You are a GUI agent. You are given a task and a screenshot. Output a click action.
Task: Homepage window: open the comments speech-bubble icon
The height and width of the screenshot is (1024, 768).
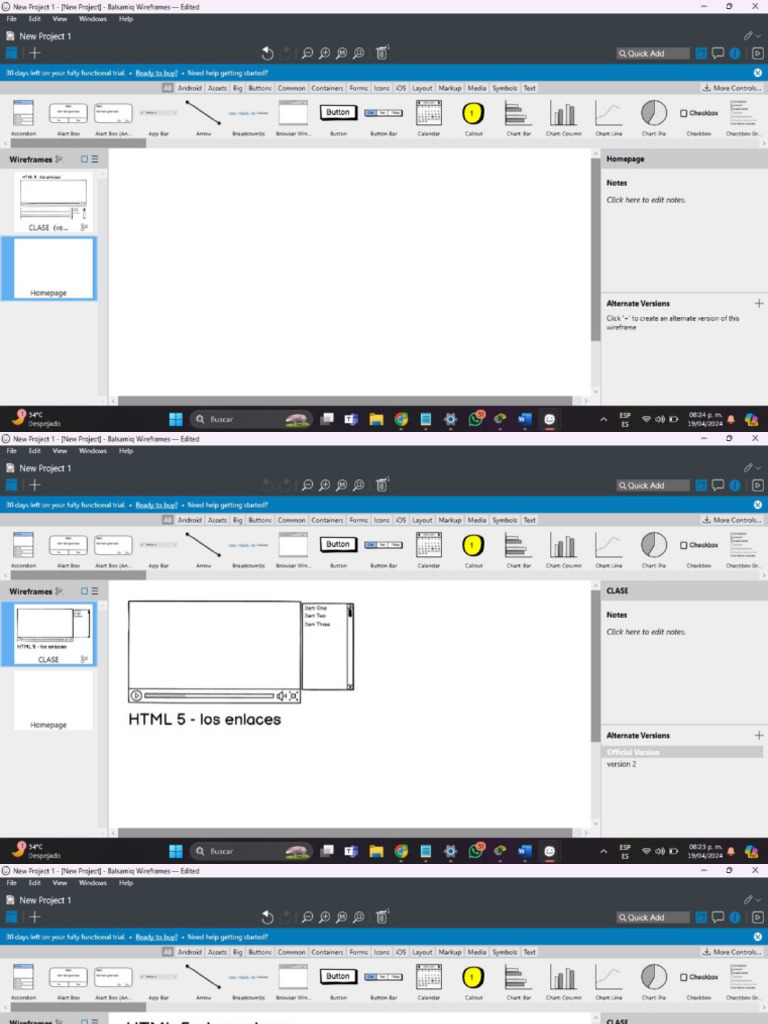(x=718, y=53)
